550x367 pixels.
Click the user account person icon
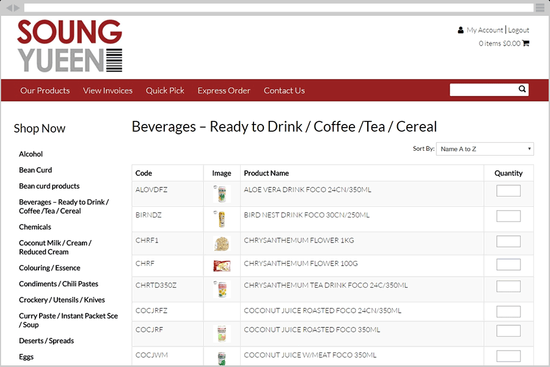click(x=461, y=30)
